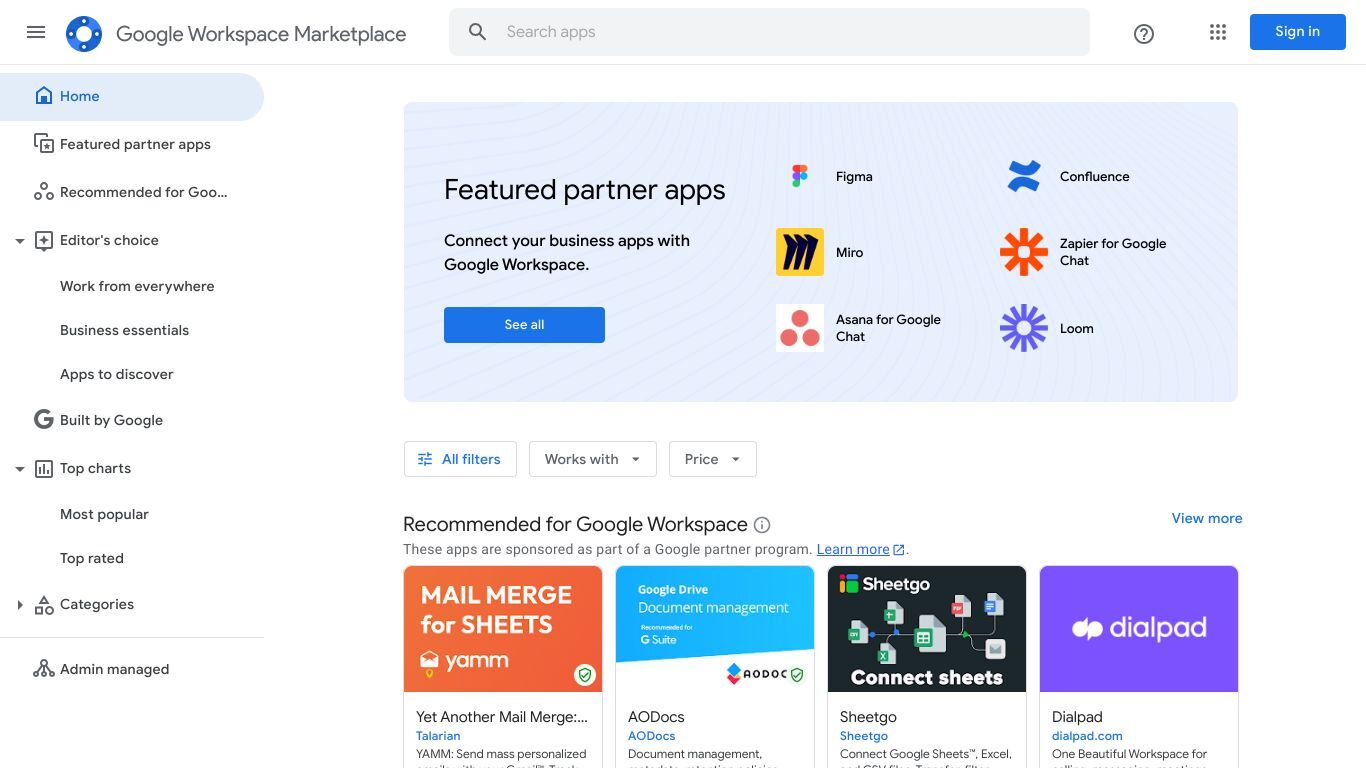Focus the Search apps input field
Image resolution: width=1366 pixels, height=768 pixels.
769,32
